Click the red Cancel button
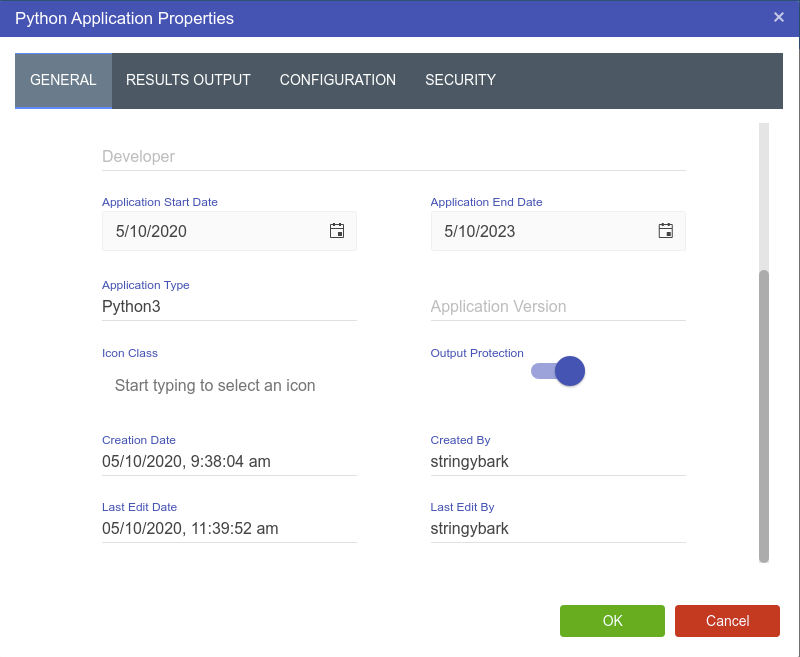Screen dimensions: 800x657 point(727,621)
